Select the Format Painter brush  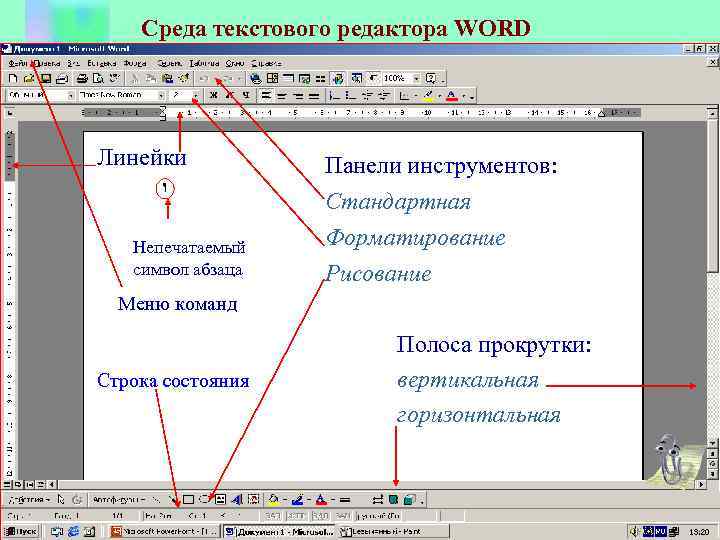(x=184, y=79)
